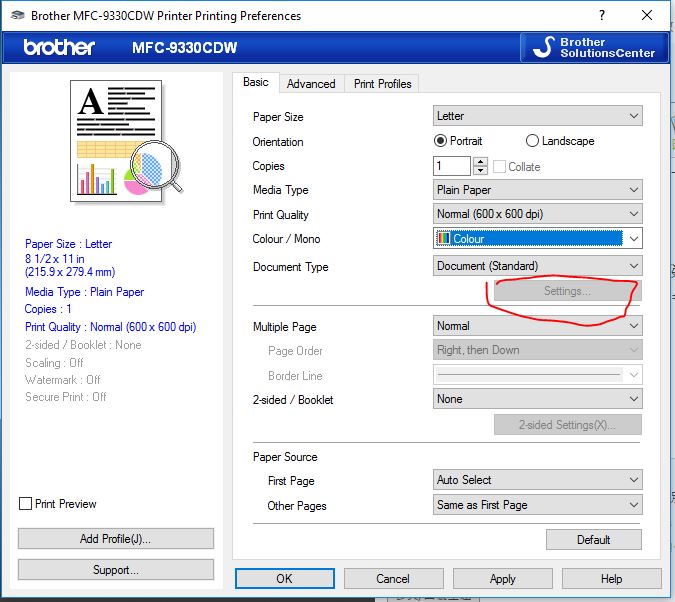
Task: Click the brother logo in header
Action: (x=59, y=47)
